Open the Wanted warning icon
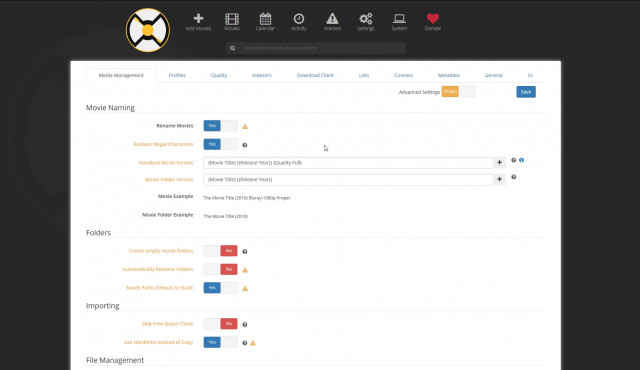This screenshot has width=640, height=370. click(332, 22)
